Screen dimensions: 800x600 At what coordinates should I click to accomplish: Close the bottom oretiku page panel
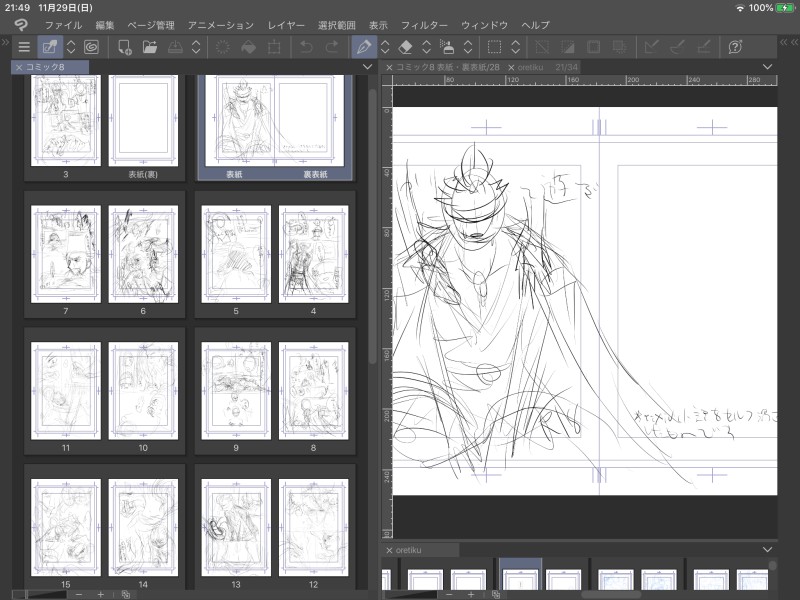(389, 550)
